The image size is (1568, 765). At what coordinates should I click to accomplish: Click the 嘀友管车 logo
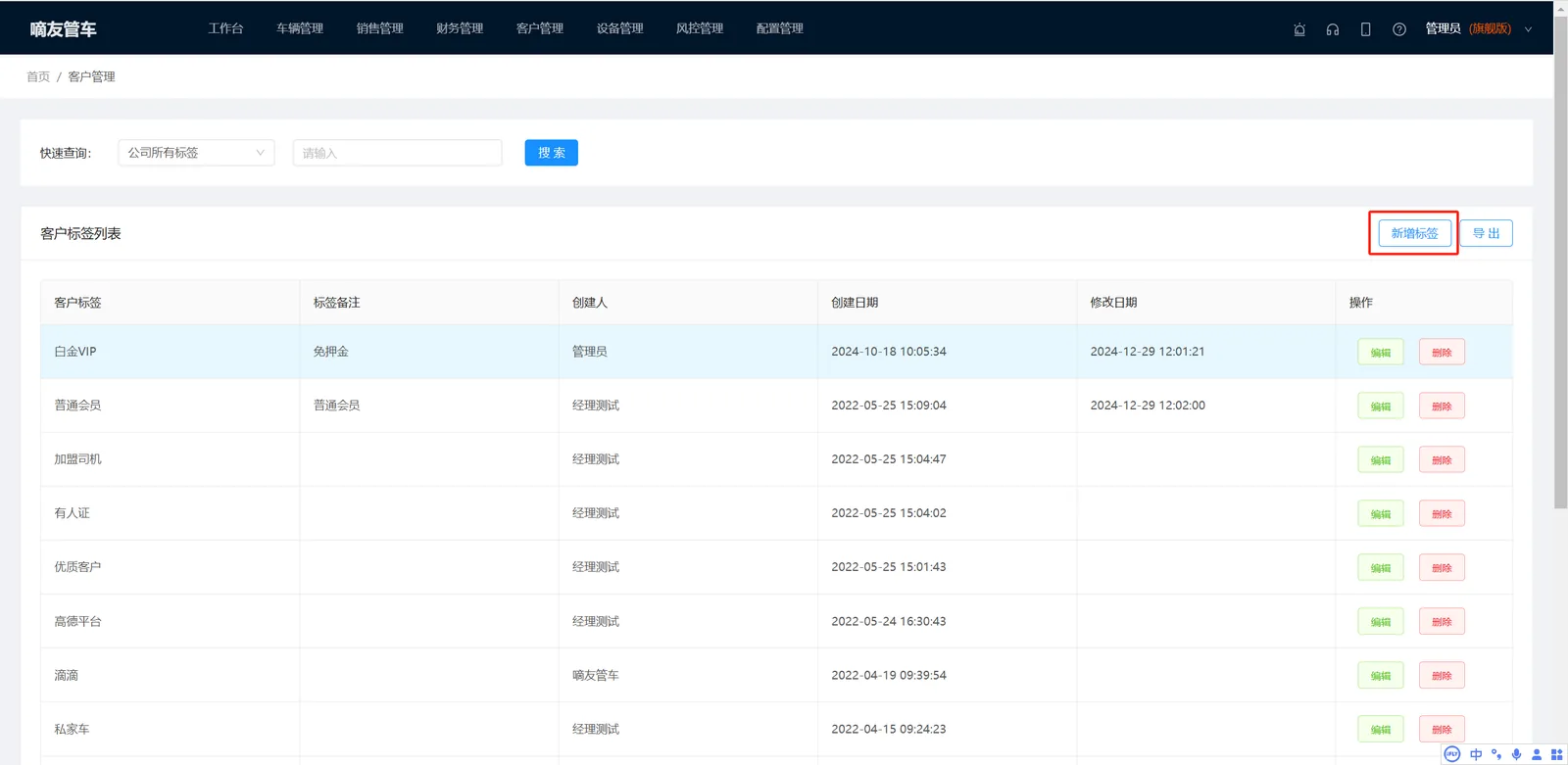[63, 29]
